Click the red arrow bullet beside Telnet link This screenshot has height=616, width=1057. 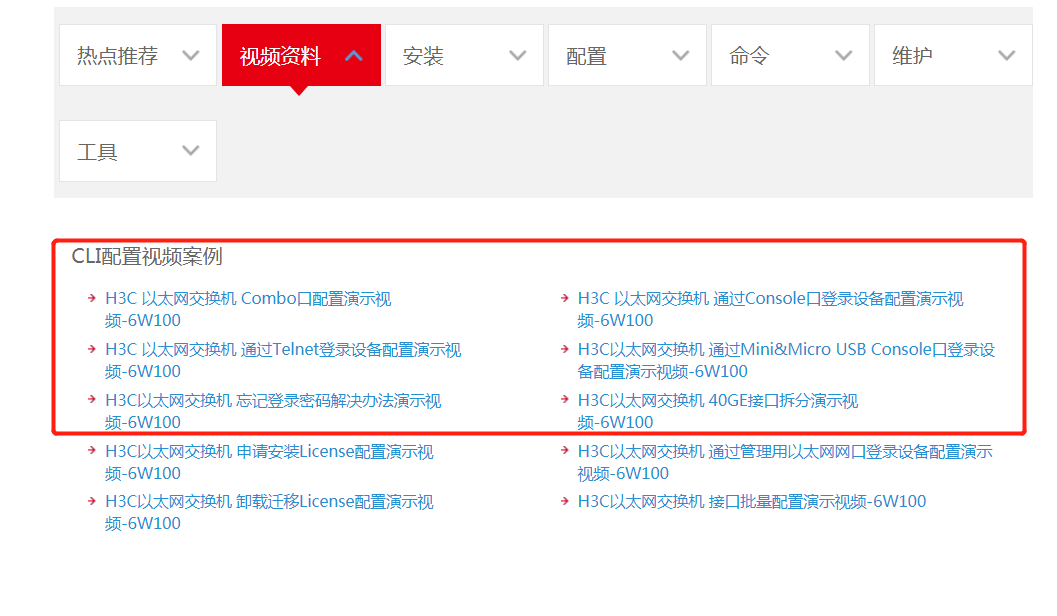(x=92, y=348)
